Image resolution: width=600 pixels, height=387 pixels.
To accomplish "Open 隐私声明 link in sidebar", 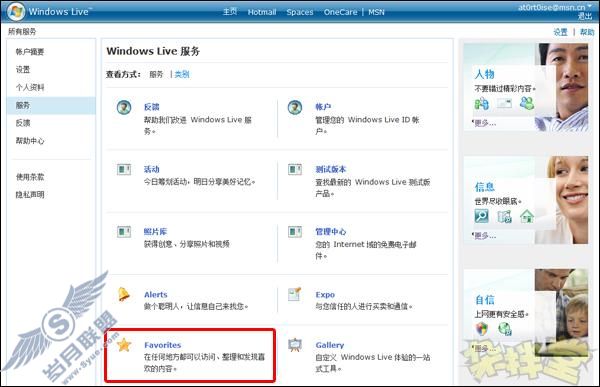I will (x=30, y=194).
